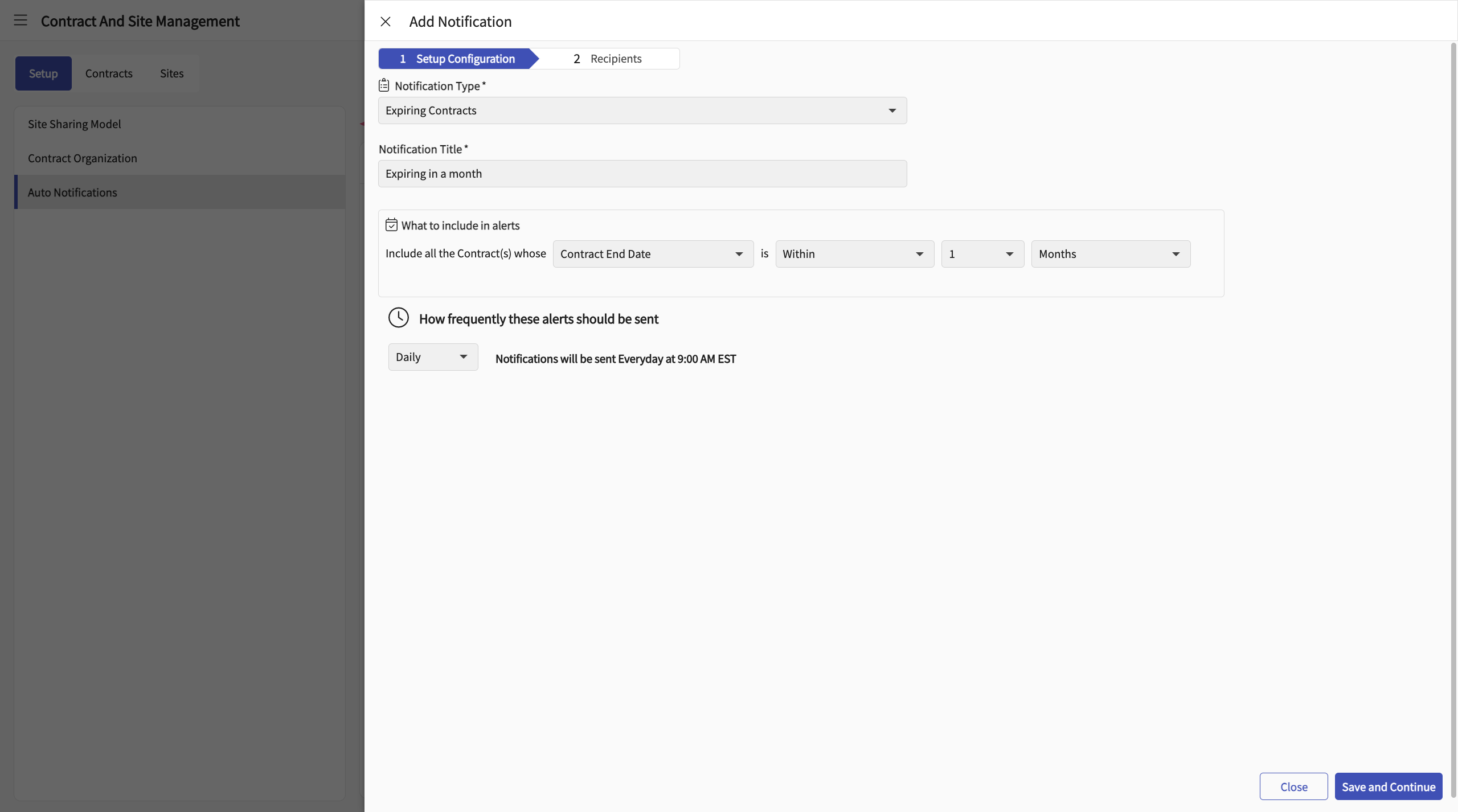Switch to the Sites tab
Image resolution: width=1458 pixels, height=812 pixels.
(171, 73)
